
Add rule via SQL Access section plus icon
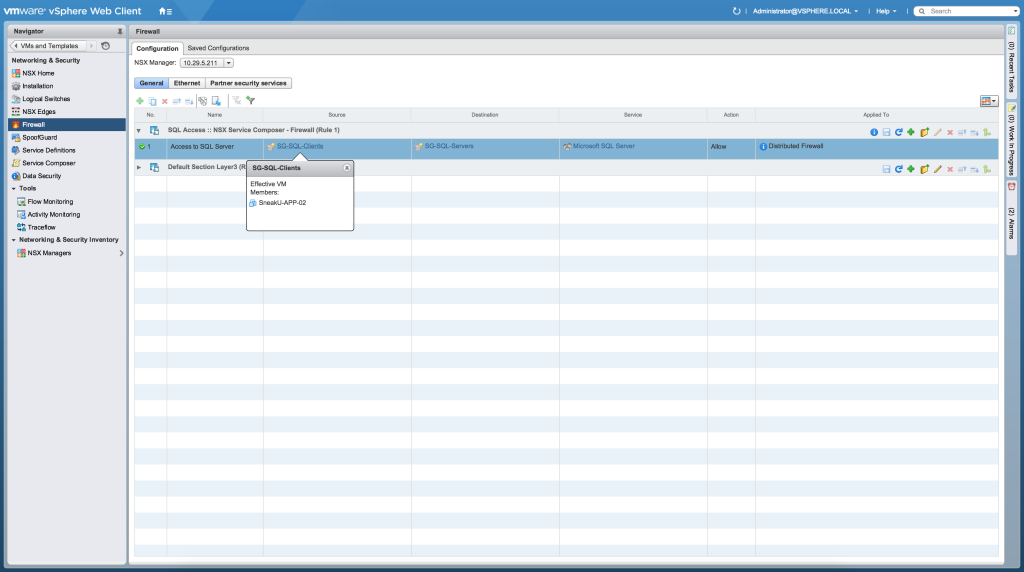click(x=911, y=133)
